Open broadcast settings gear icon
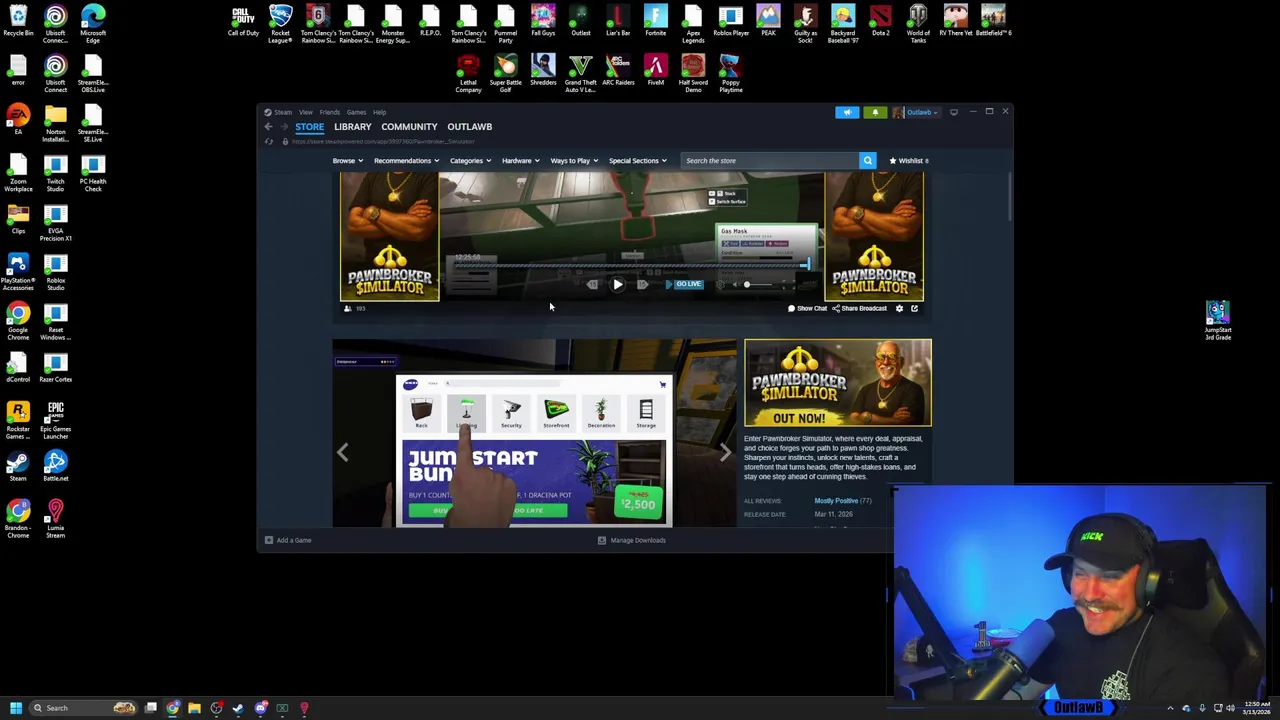Screen dimensions: 1280x720 899,308
